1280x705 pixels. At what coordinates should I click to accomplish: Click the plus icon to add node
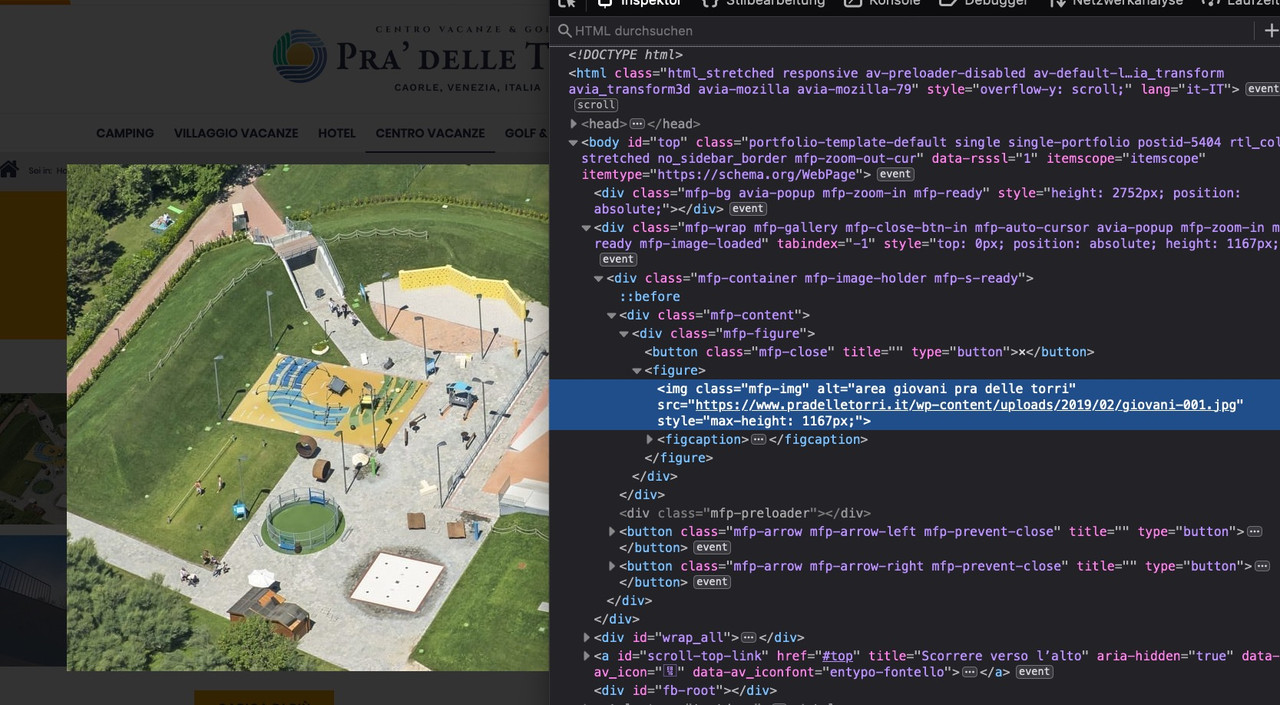[1271, 31]
